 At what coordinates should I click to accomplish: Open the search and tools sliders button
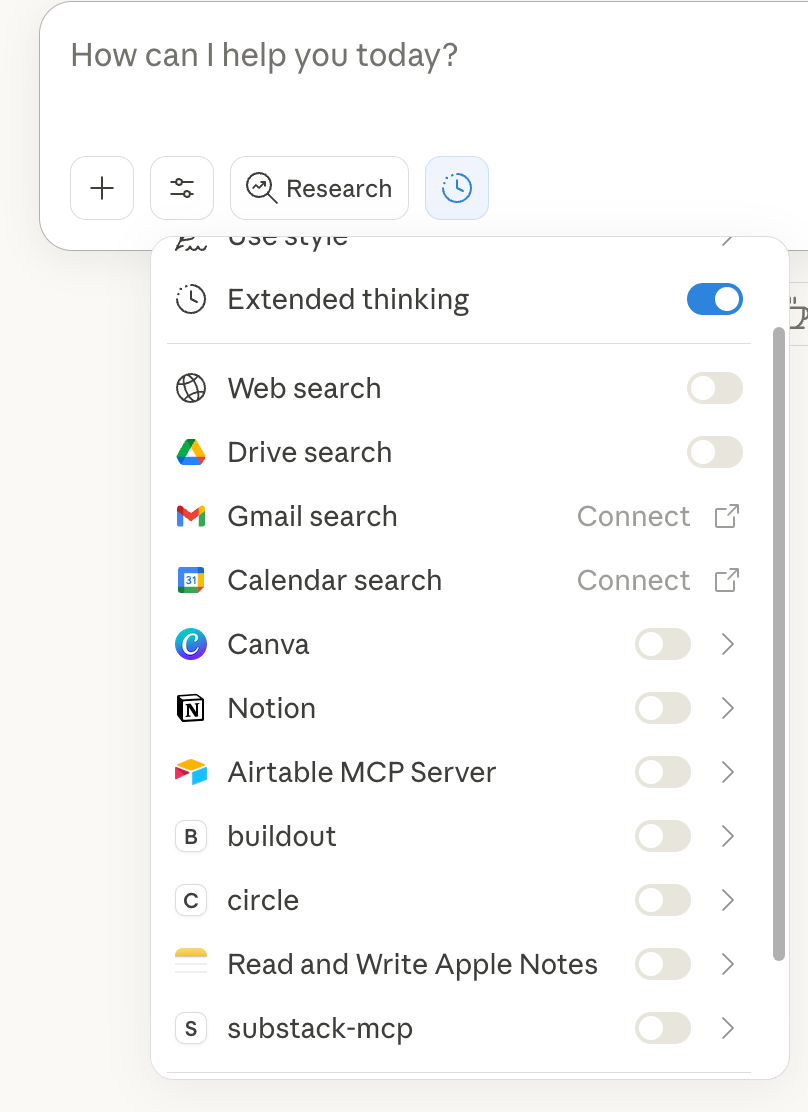pos(182,188)
